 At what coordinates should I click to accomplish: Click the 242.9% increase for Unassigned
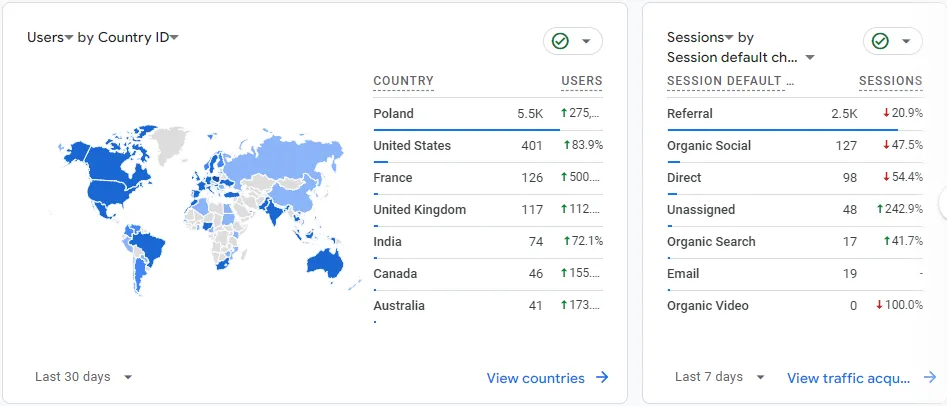[x=899, y=210]
